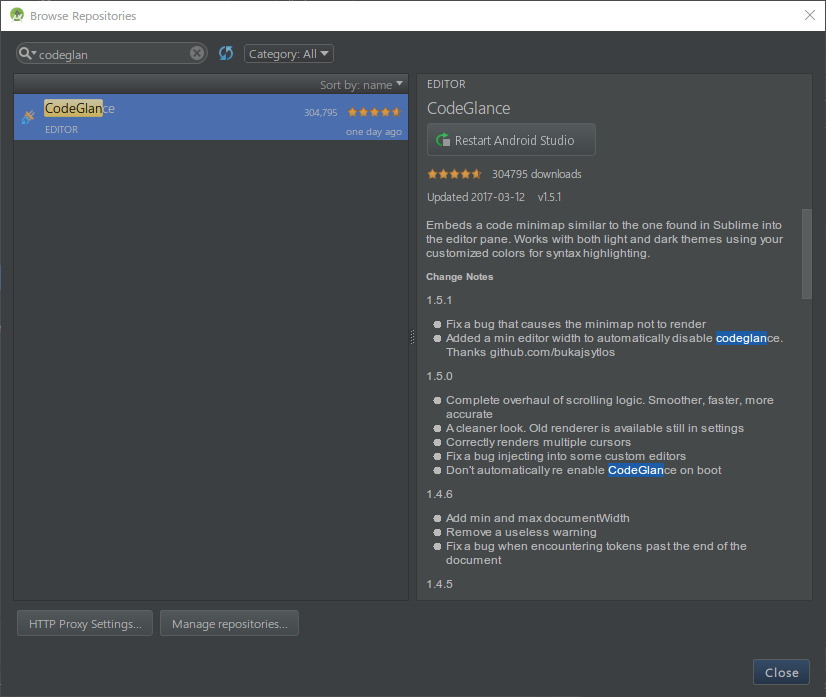This screenshot has height=697, width=826.
Task: Click 'Updated 2017-03-12' text
Action: (476, 197)
